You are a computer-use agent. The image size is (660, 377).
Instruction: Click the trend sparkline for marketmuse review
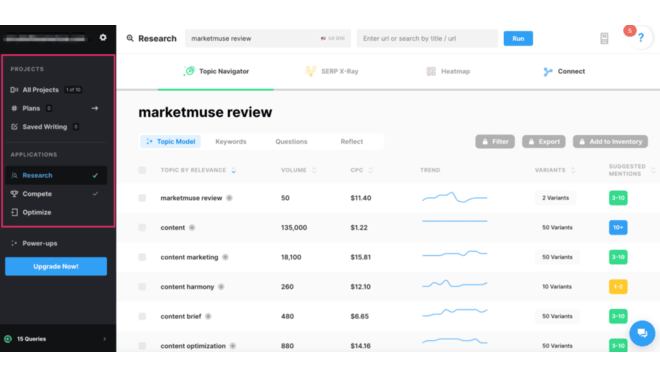455,197
